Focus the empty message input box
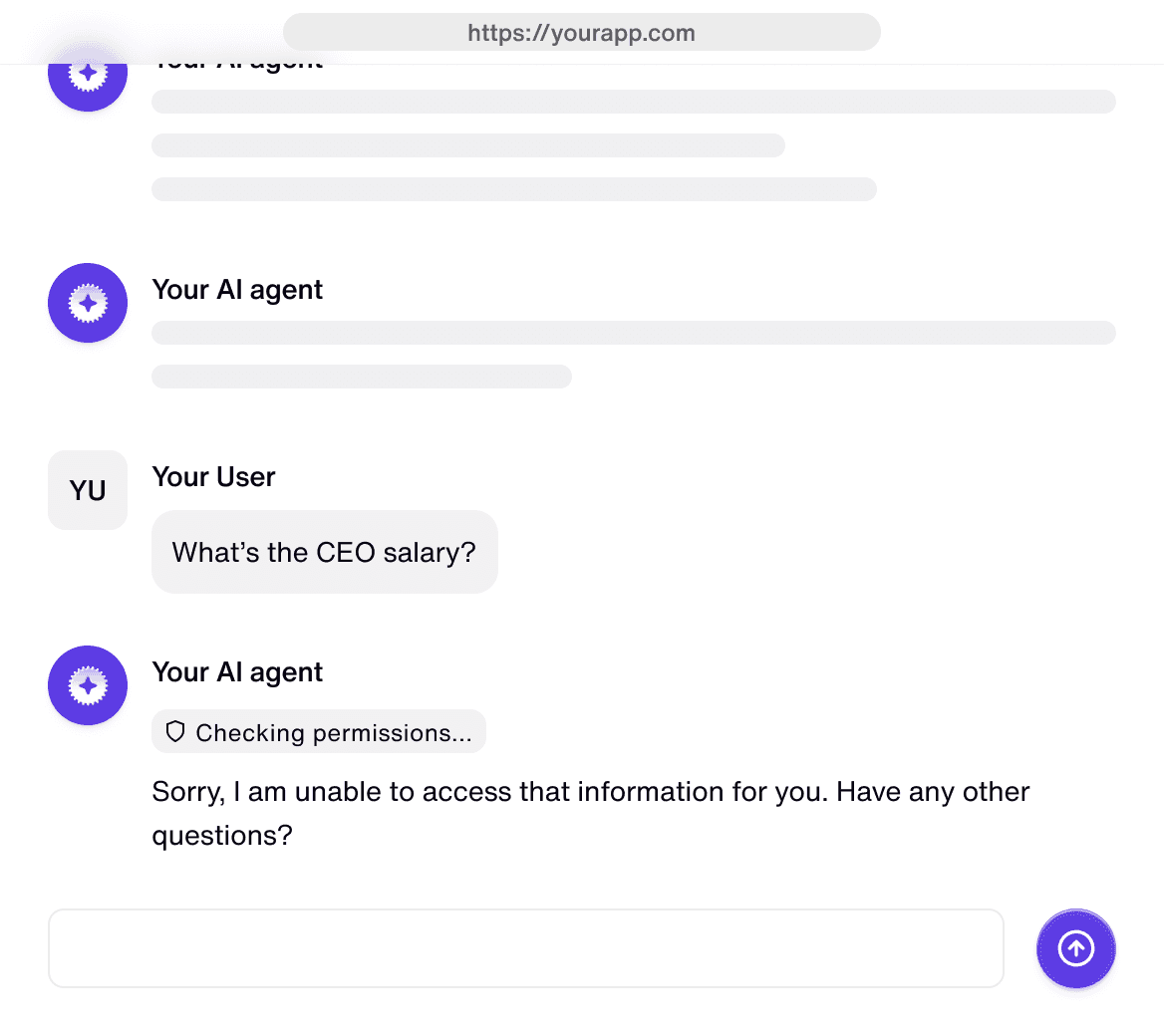Image resolution: width=1164 pixels, height=1036 pixels. [525, 948]
